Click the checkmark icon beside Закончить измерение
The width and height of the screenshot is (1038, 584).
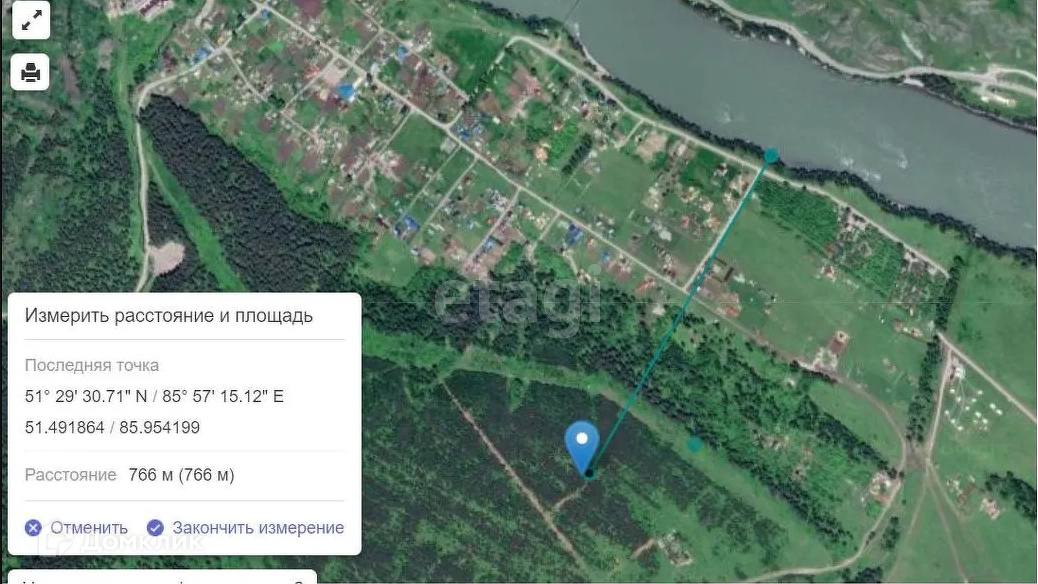coord(155,528)
